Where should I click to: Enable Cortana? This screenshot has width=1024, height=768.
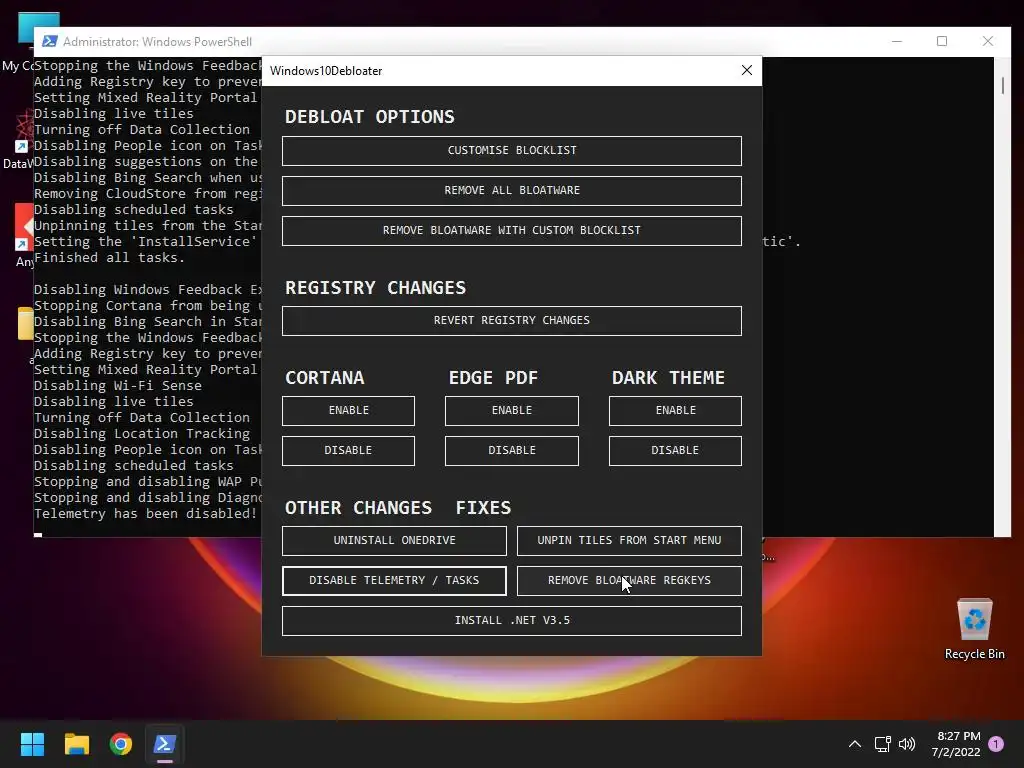coord(348,411)
